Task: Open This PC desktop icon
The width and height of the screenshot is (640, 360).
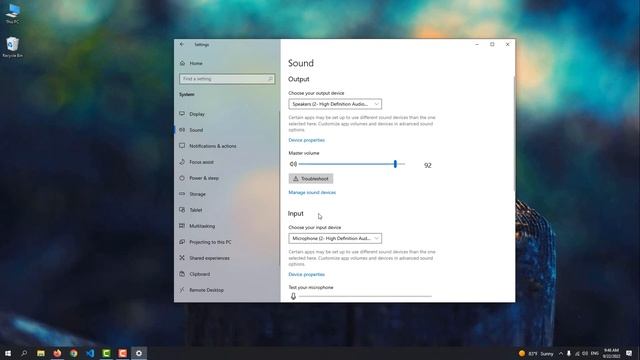Action: pyautogui.click(x=12, y=13)
